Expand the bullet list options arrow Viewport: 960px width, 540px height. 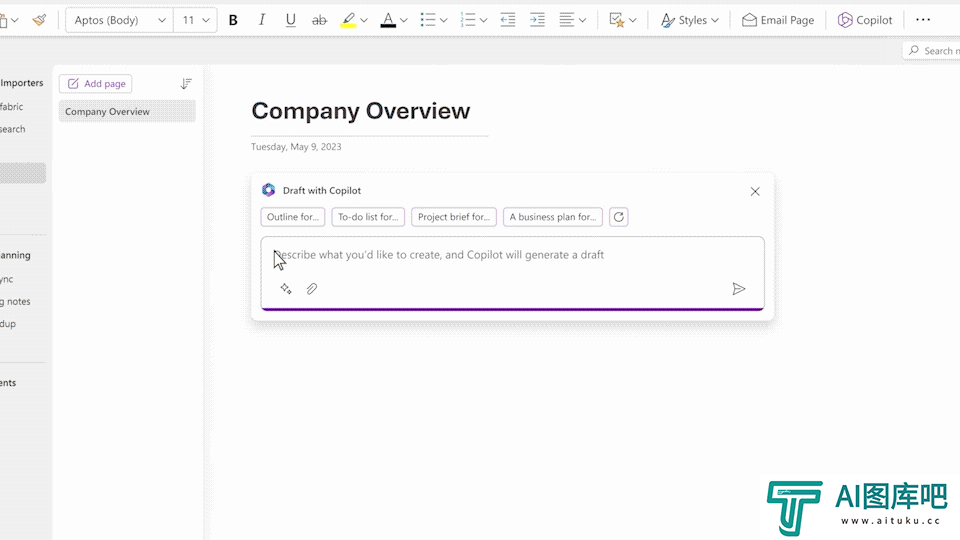pos(445,20)
